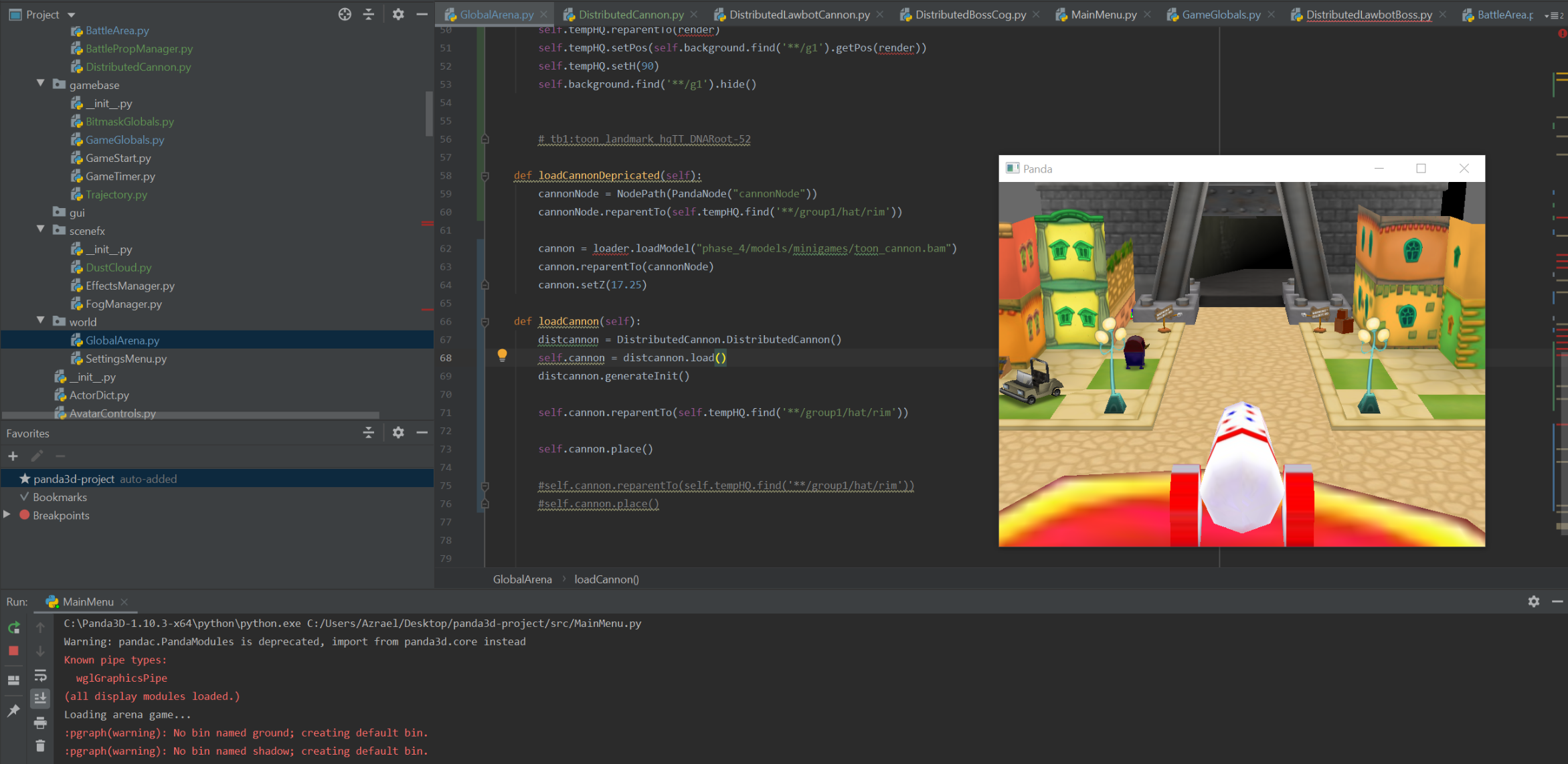The height and width of the screenshot is (764, 1568).
Task: Open FogManager.py in the project tree
Action: (x=123, y=304)
